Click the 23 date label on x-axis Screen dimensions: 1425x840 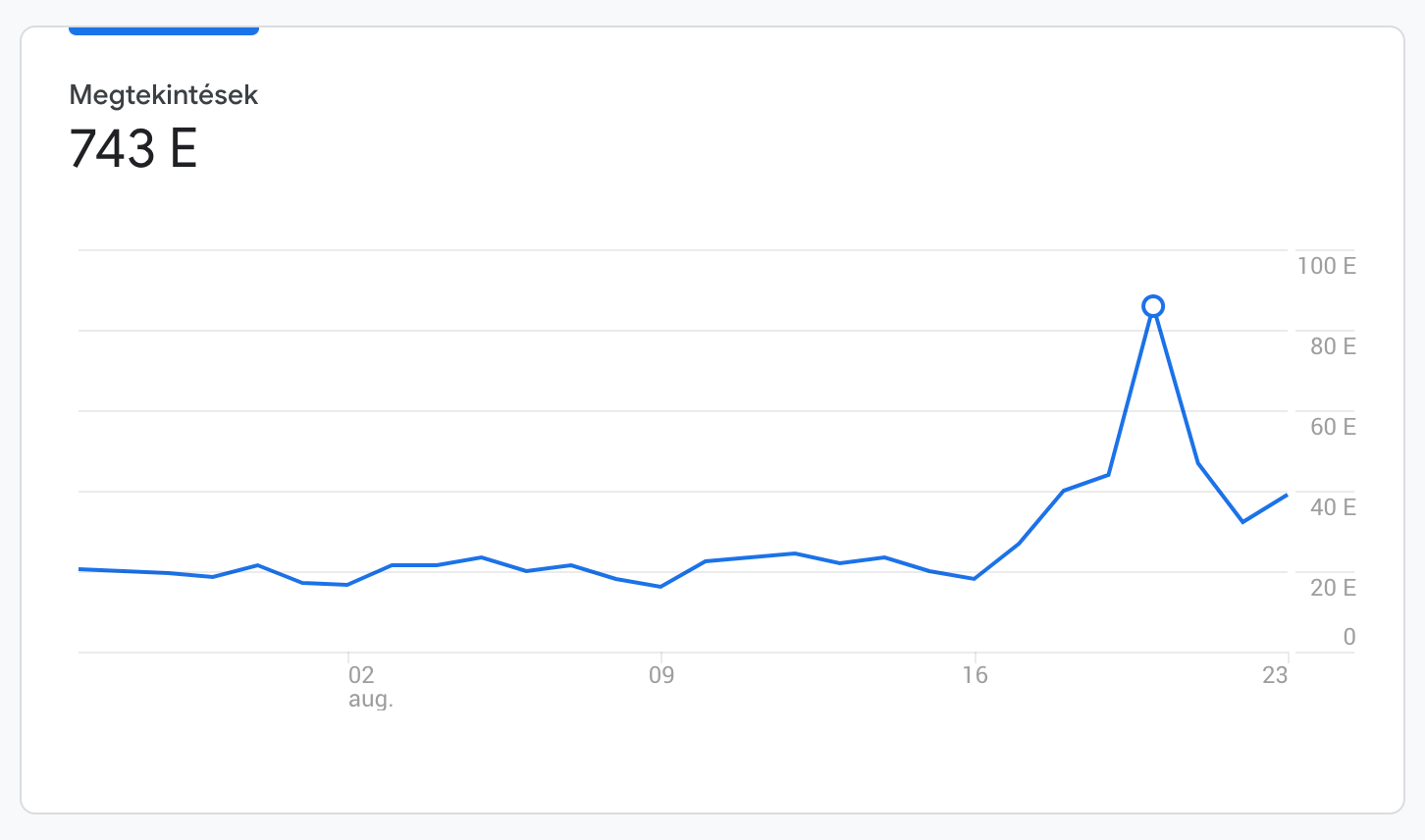[x=1275, y=675]
